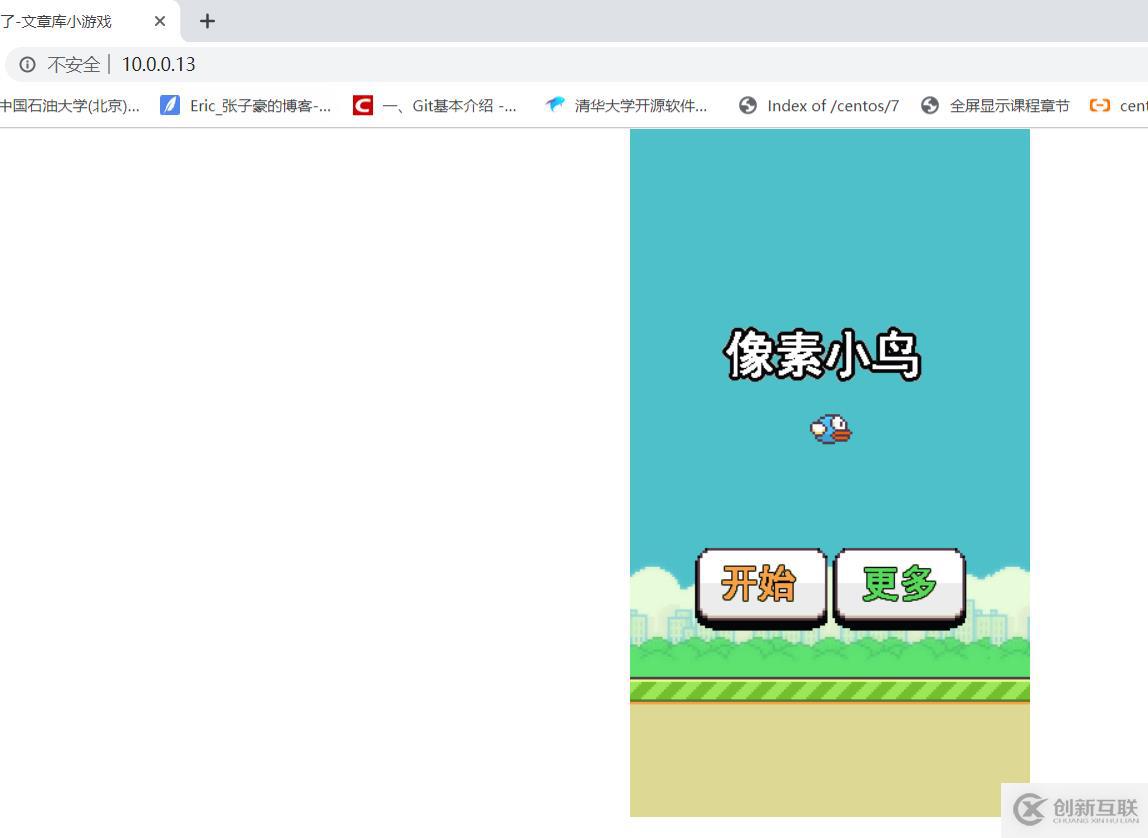1148x838 pixels.
Task: Click the globe icon beside 全屏显示课程章节
Action: 930,105
